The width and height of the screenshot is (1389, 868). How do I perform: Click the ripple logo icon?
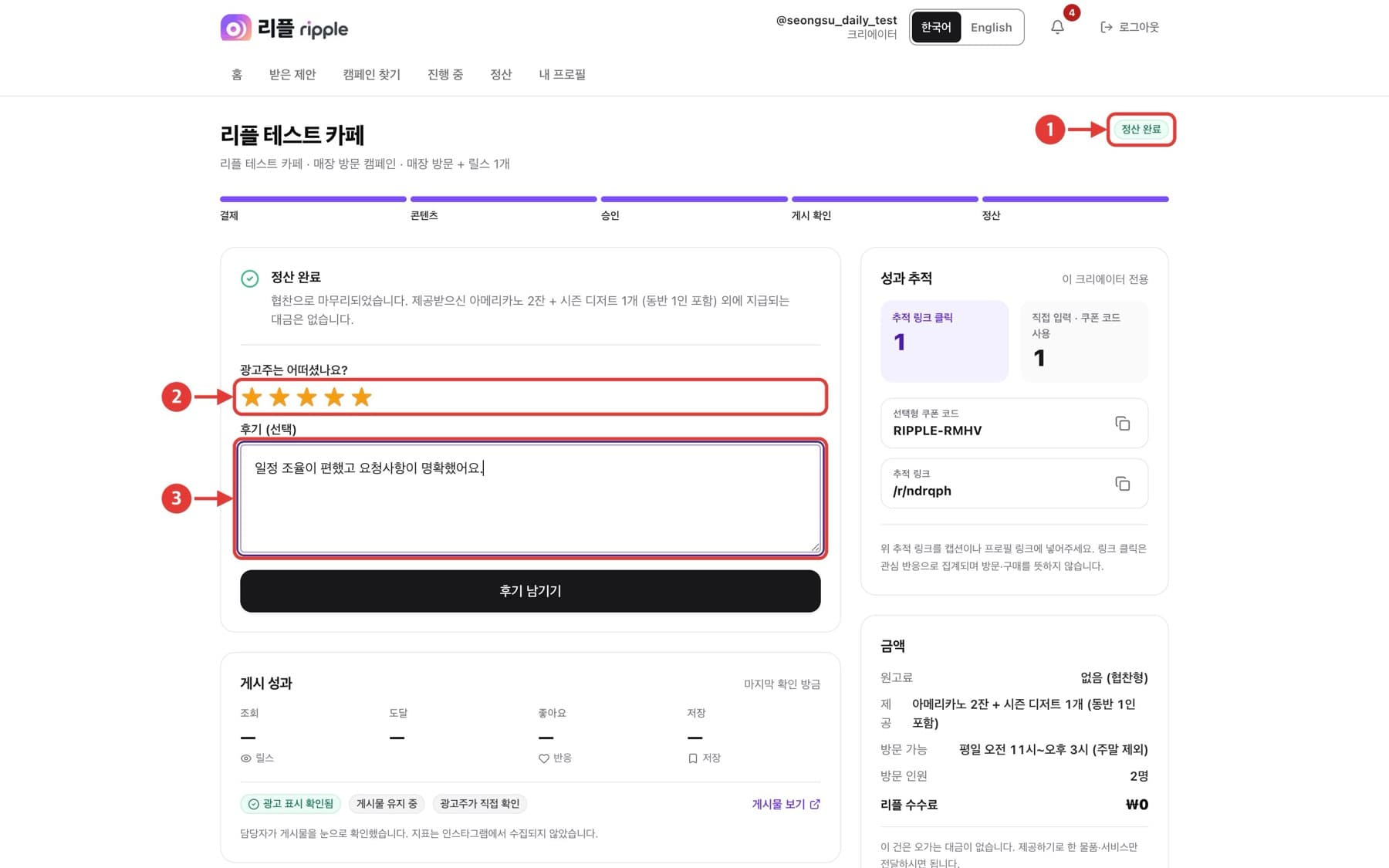coord(235,28)
